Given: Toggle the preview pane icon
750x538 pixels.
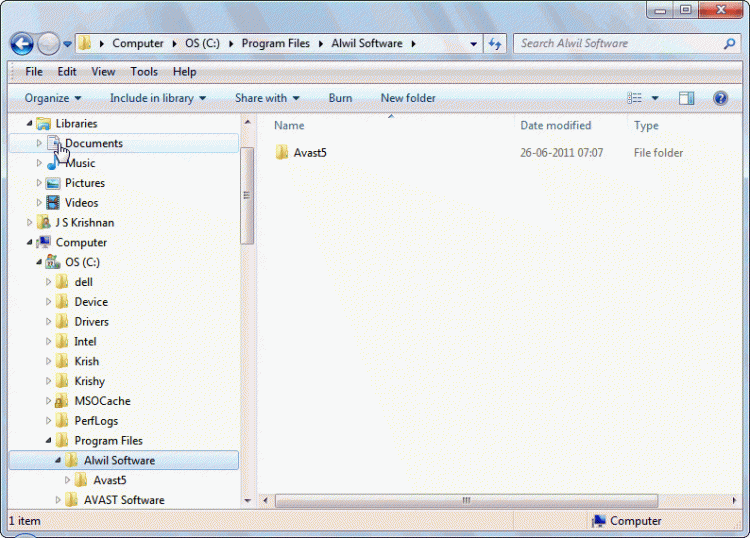Looking at the screenshot, I should (686, 98).
